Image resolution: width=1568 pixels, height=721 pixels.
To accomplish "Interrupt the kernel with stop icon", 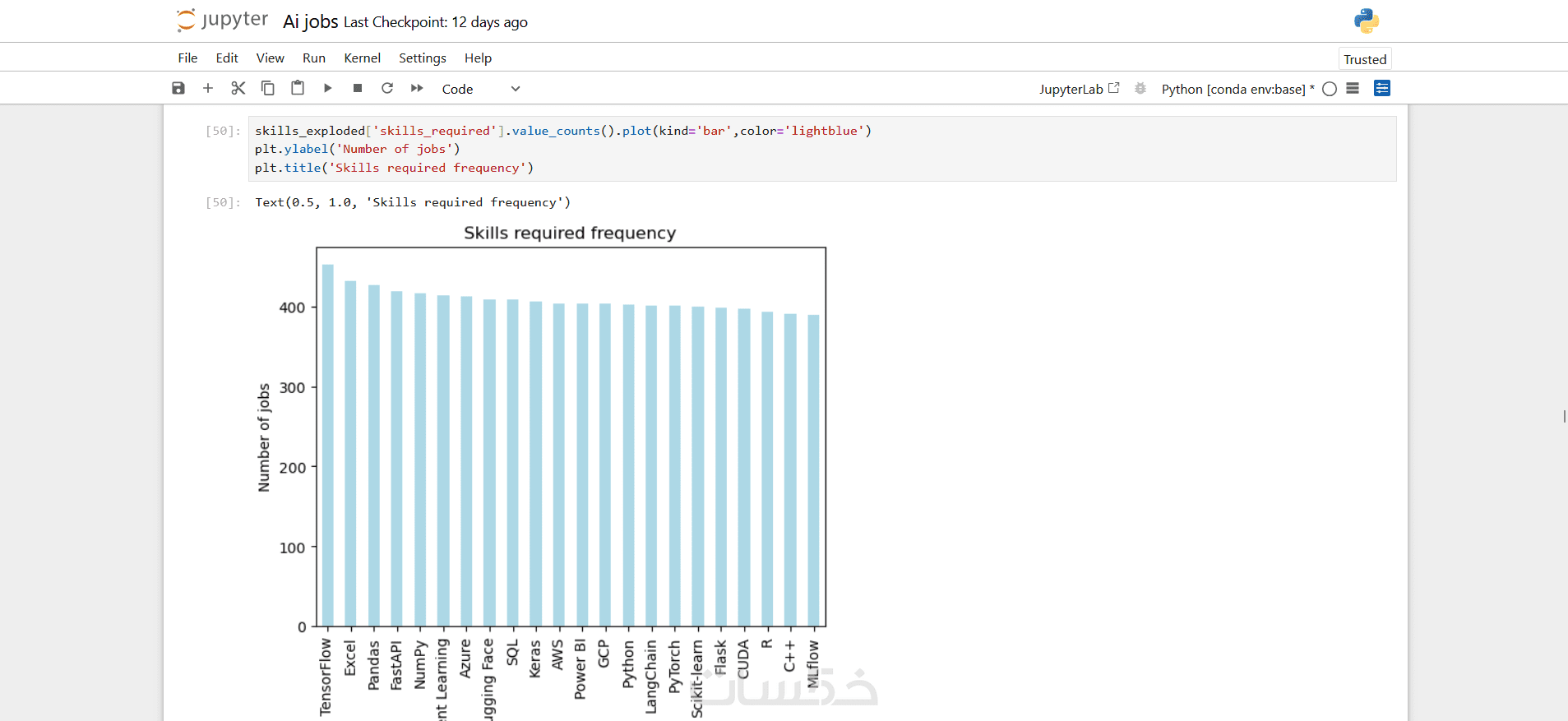I will point(358,88).
